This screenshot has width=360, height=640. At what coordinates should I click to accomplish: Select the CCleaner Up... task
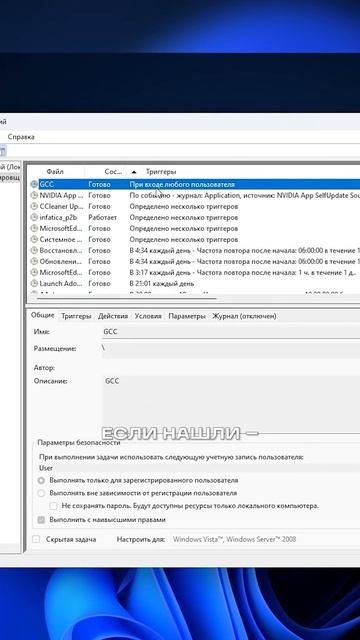pos(195,207)
